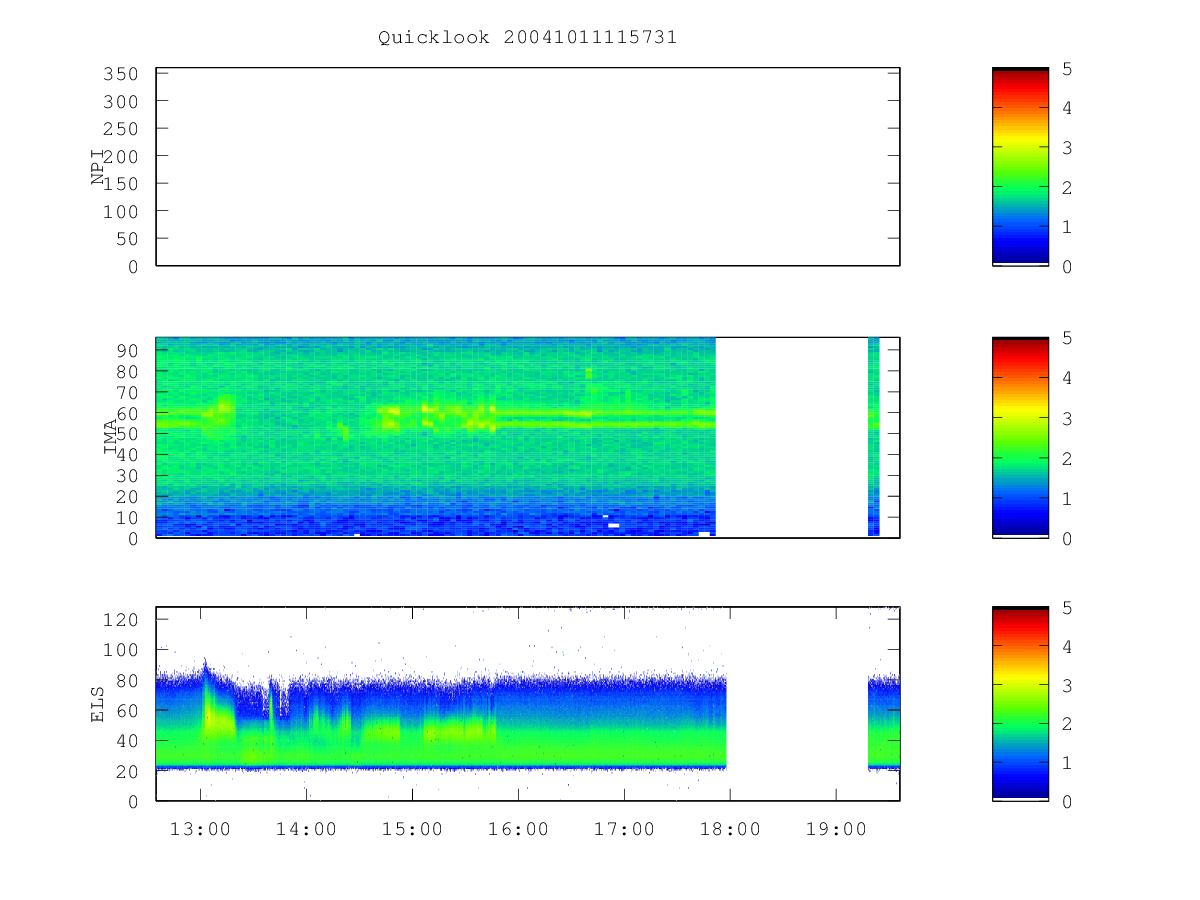Click the 120 tick on ELS axis
The height and width of the screenshot is (900, 1200).
(120, 619)
